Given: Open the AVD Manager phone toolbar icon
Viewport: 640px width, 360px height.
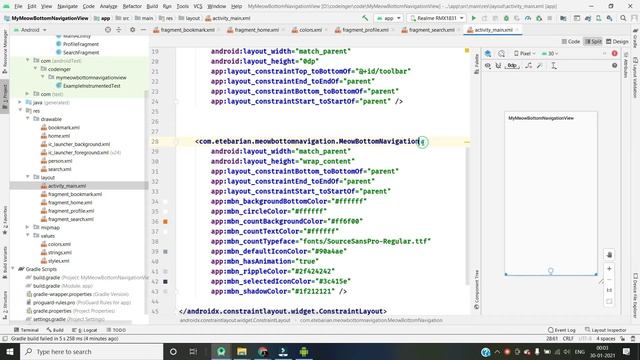Looking at the screenshot, I should click(598, 18).
